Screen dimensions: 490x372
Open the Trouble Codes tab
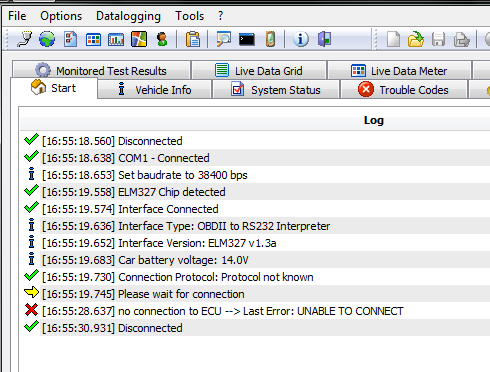403,89
